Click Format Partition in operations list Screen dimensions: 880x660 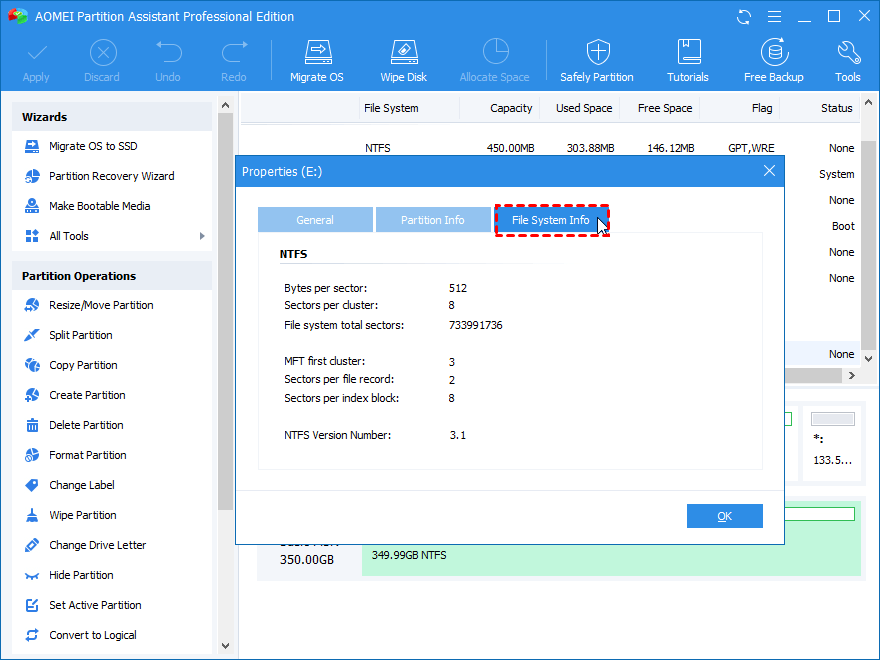click(x=87, y=455)
